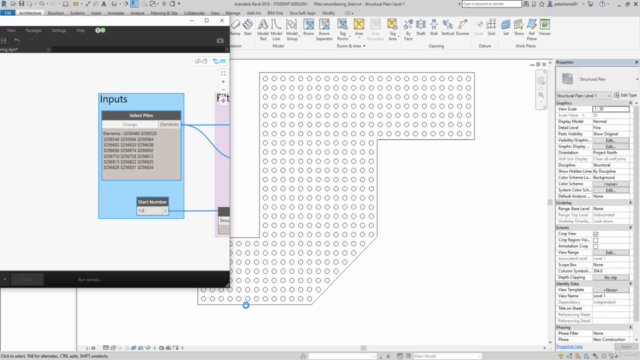Click the View Scale value field
This screenshot has height=360, width=640.
(x=611, y=109)
